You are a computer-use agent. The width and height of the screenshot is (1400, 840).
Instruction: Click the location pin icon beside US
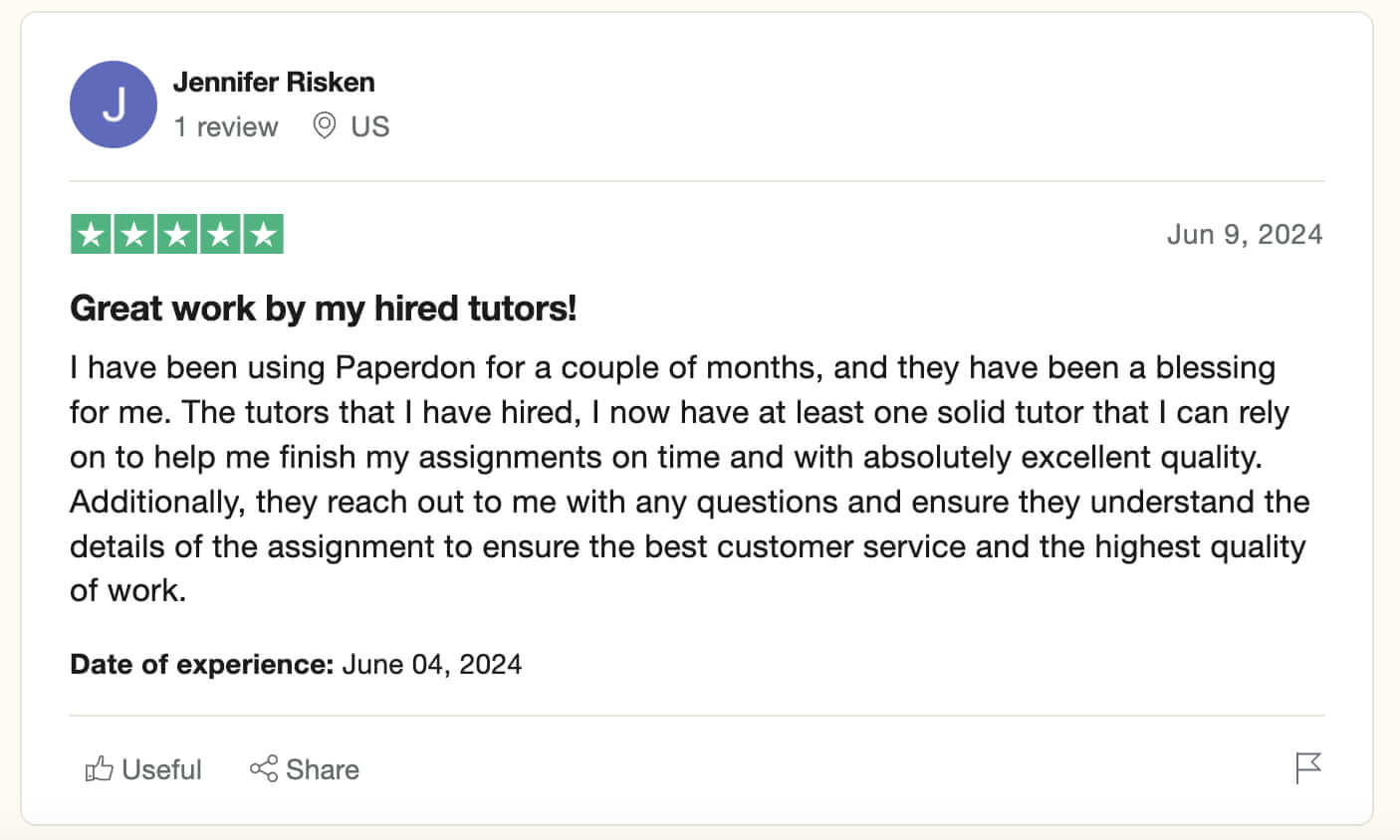[325, 126]
